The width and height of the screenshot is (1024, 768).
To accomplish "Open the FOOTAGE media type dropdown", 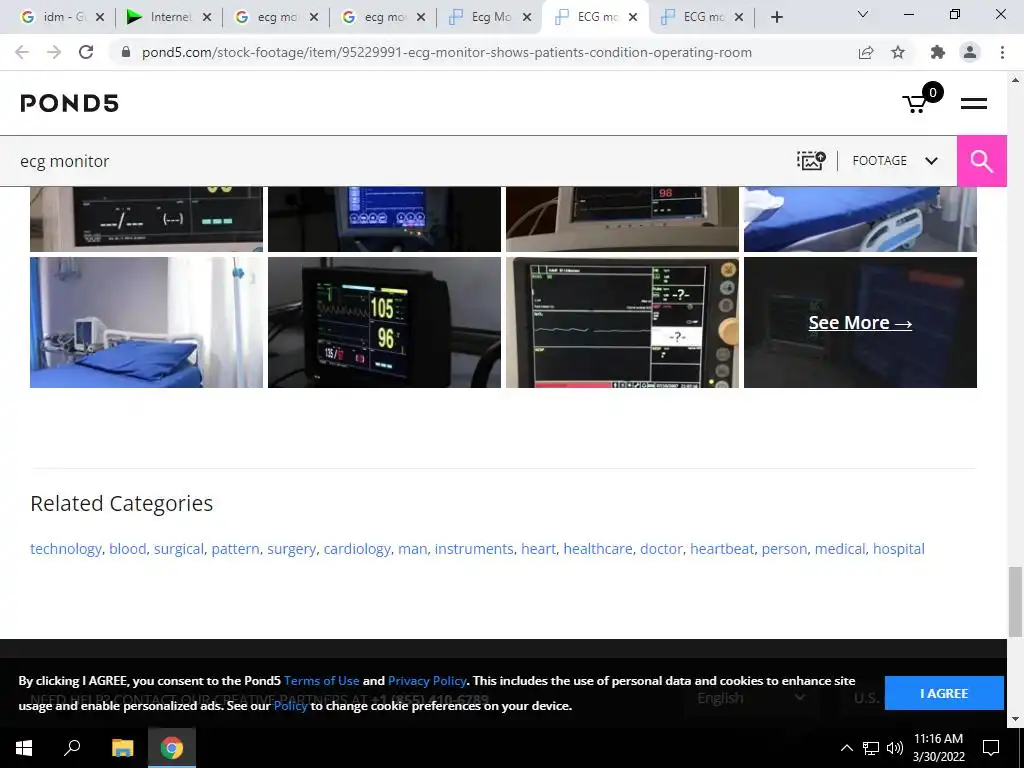I will coord(895,161).
